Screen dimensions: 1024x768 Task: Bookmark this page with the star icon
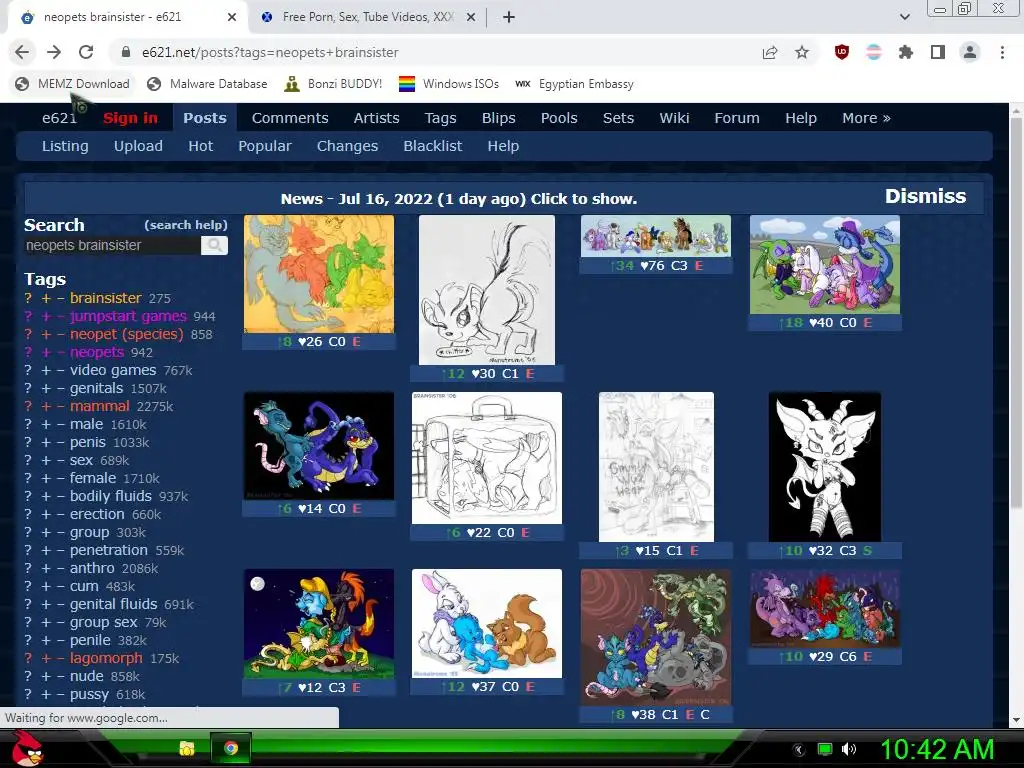coord(802,52)
